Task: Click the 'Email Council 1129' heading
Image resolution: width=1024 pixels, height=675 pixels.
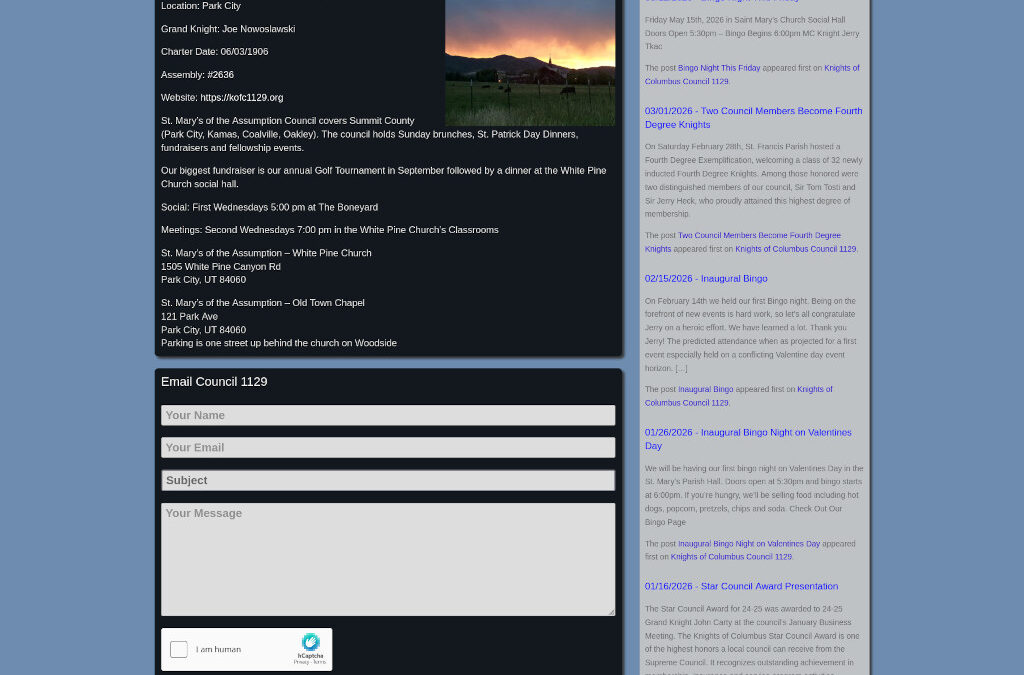Action: pos(214,382)
